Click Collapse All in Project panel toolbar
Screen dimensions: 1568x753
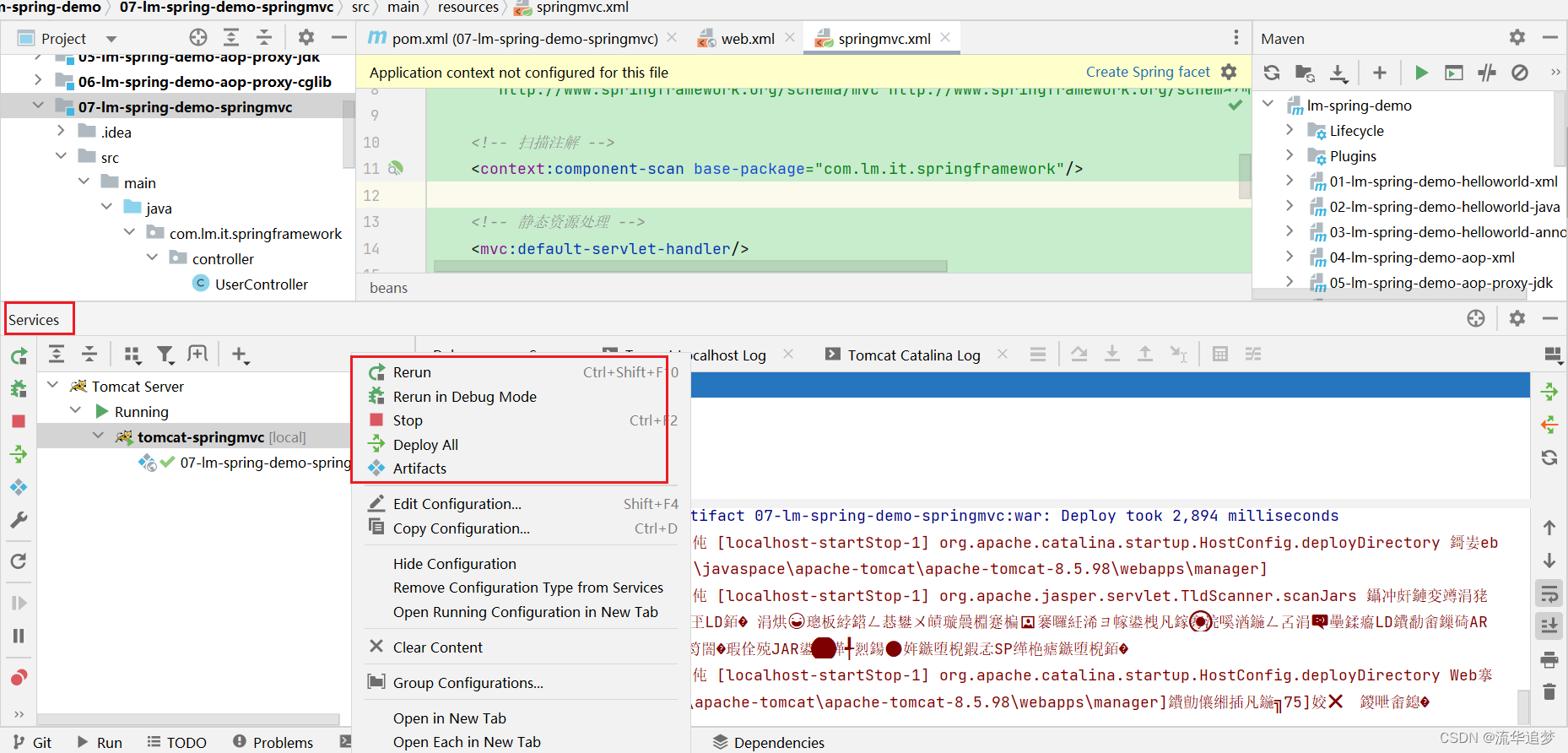click(x=264, y=38)
